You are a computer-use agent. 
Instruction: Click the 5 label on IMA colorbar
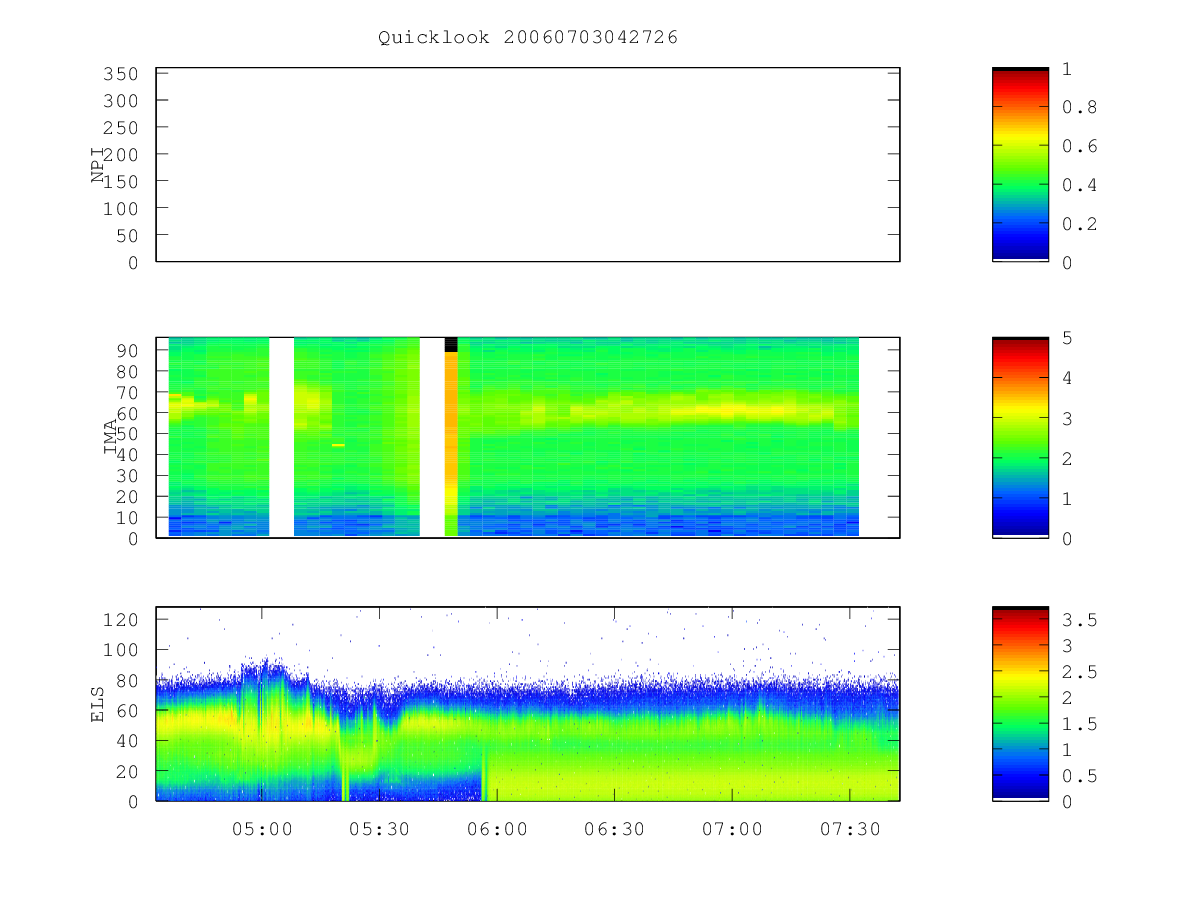click(1068, 338)
